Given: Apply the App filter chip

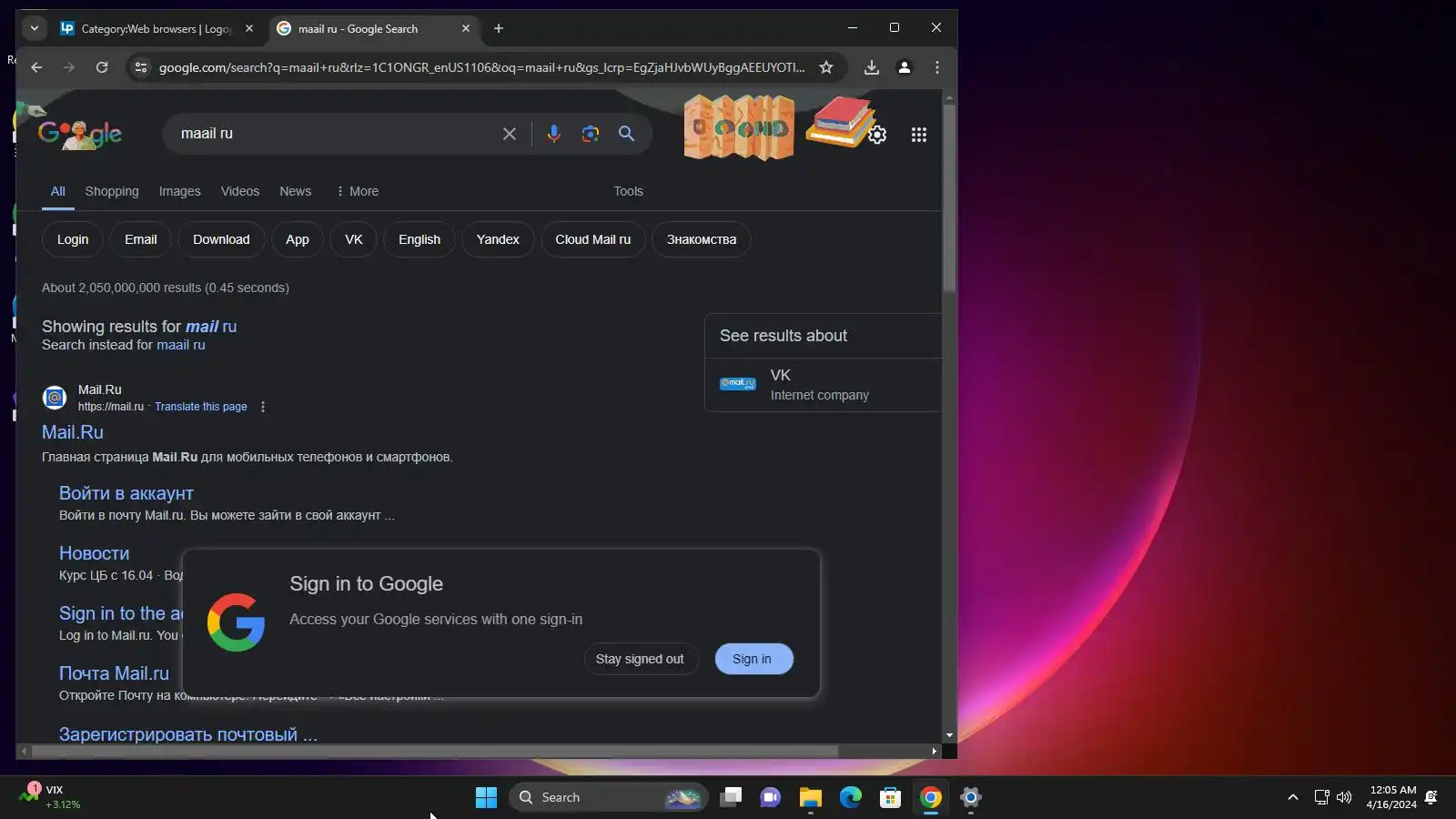Looking at the screenshot, I should point(298,239).
